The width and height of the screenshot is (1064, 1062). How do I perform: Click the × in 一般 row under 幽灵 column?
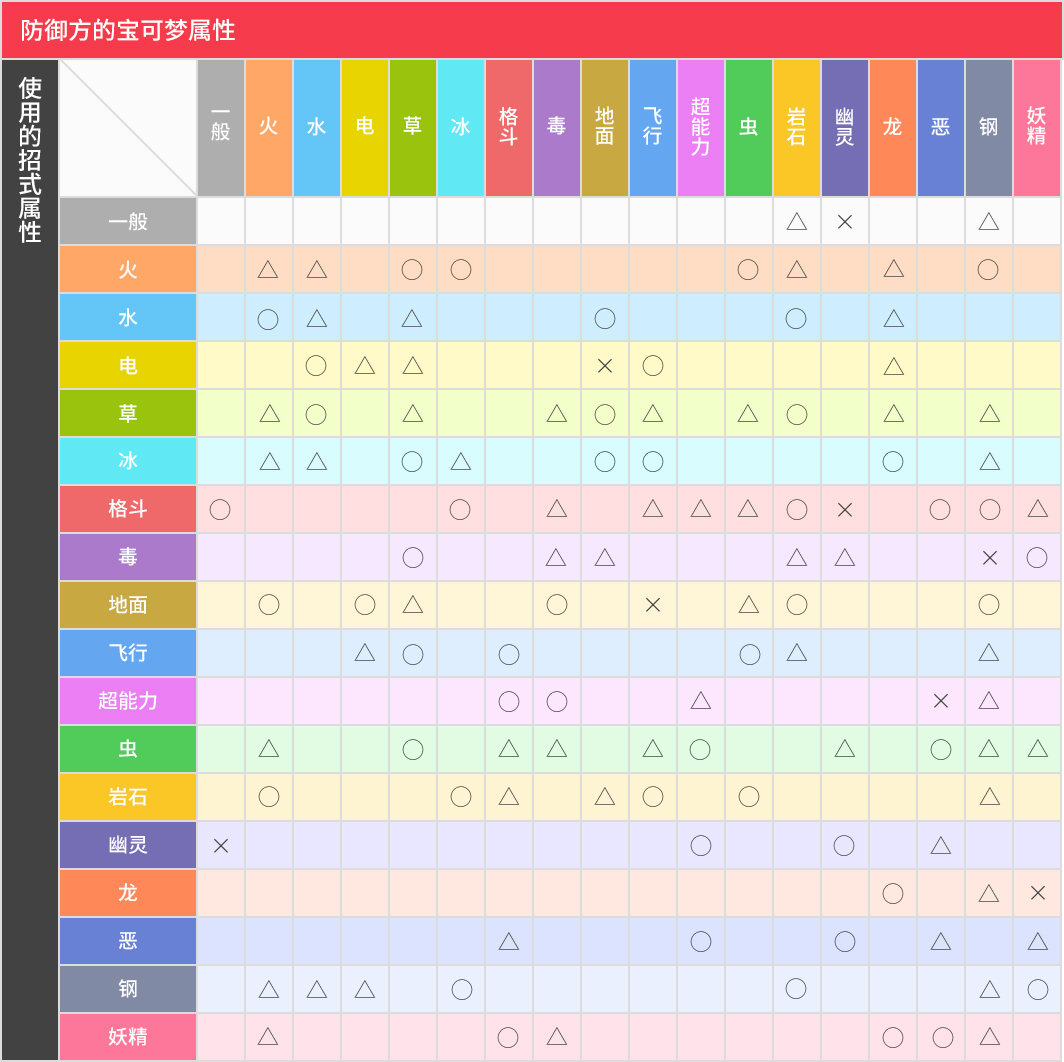[x=845, y=221]
